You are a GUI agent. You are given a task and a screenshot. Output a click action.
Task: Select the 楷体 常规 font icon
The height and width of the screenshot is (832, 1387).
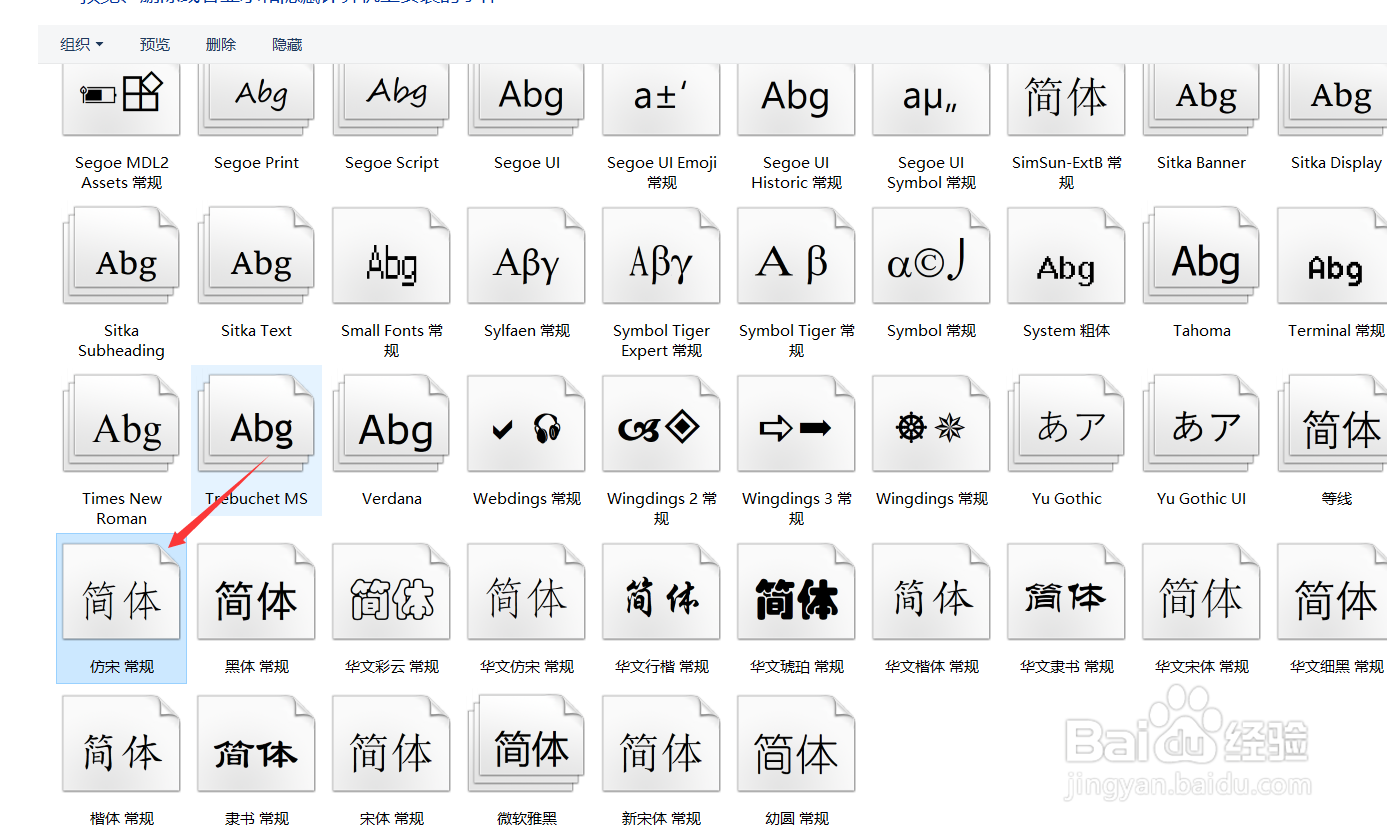click(x=121, y=743)
